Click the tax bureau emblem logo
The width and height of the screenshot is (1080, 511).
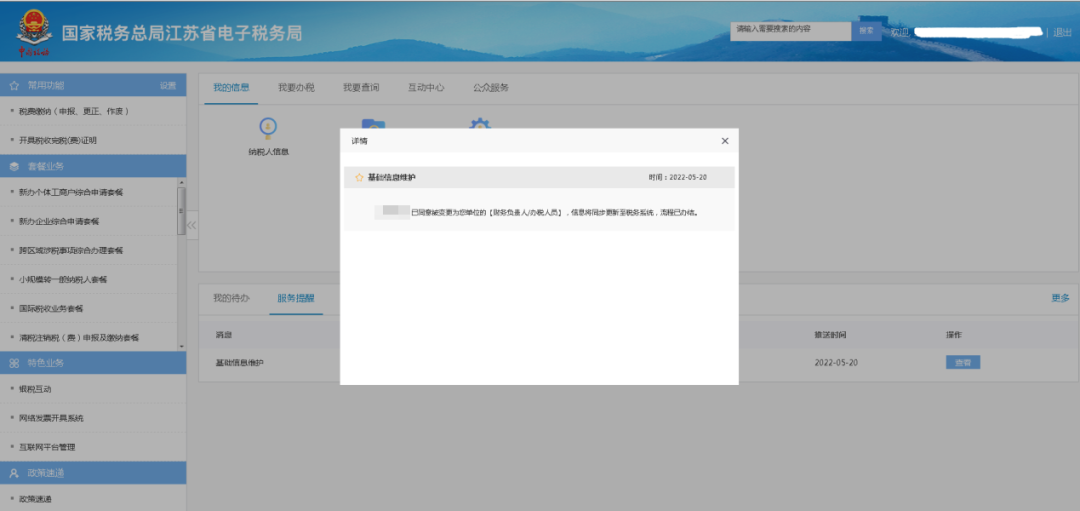click(33, 32)
